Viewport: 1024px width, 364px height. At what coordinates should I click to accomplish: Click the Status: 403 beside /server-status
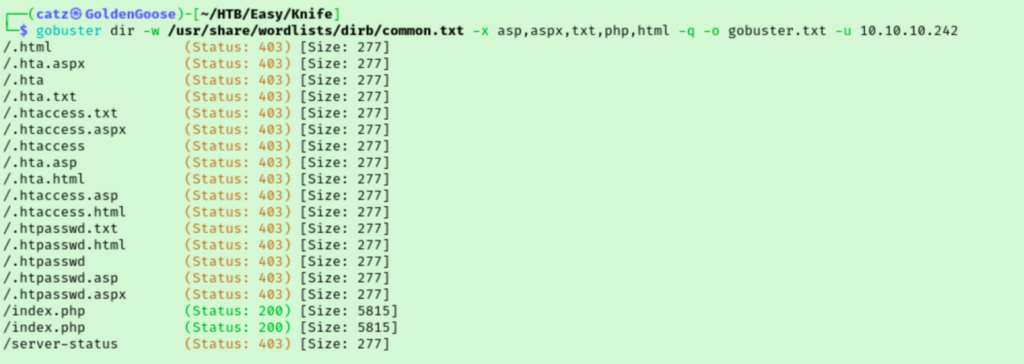tap(238, 344)
